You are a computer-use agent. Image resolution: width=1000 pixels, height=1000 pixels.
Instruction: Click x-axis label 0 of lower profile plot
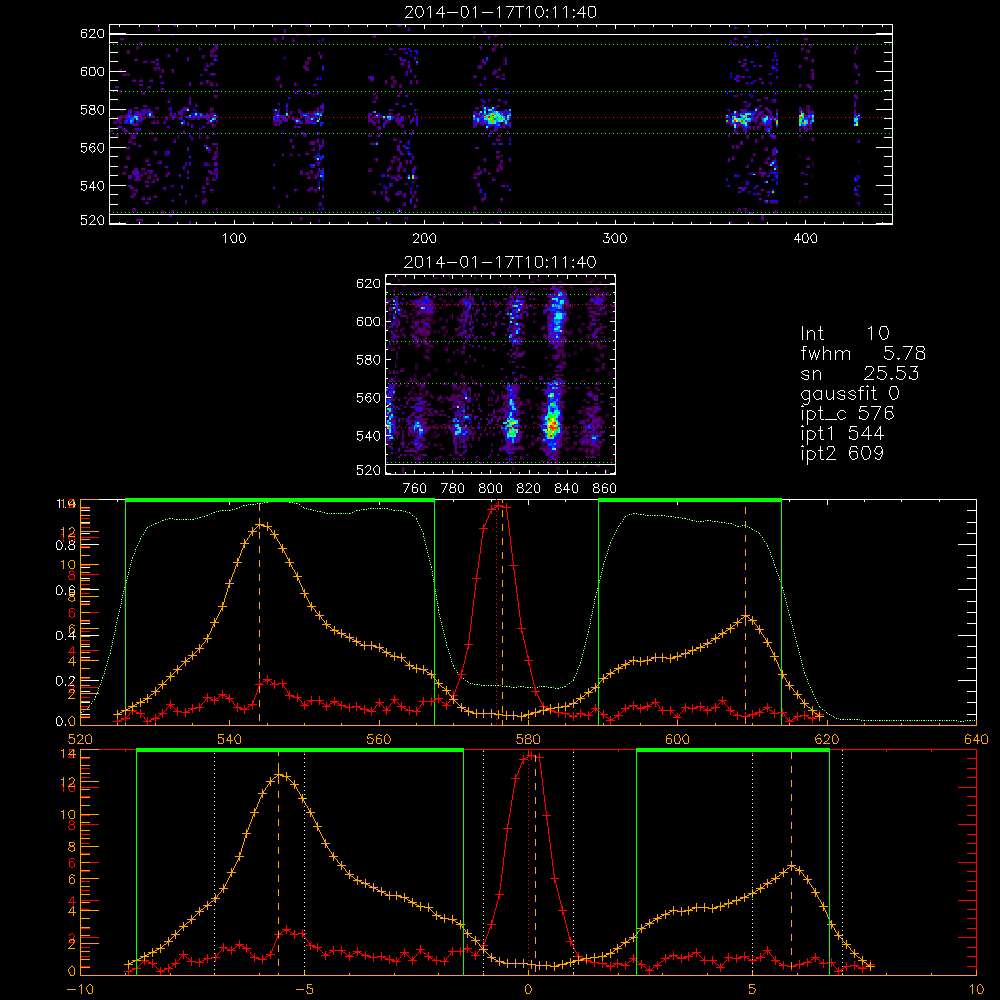coord(528,989)
